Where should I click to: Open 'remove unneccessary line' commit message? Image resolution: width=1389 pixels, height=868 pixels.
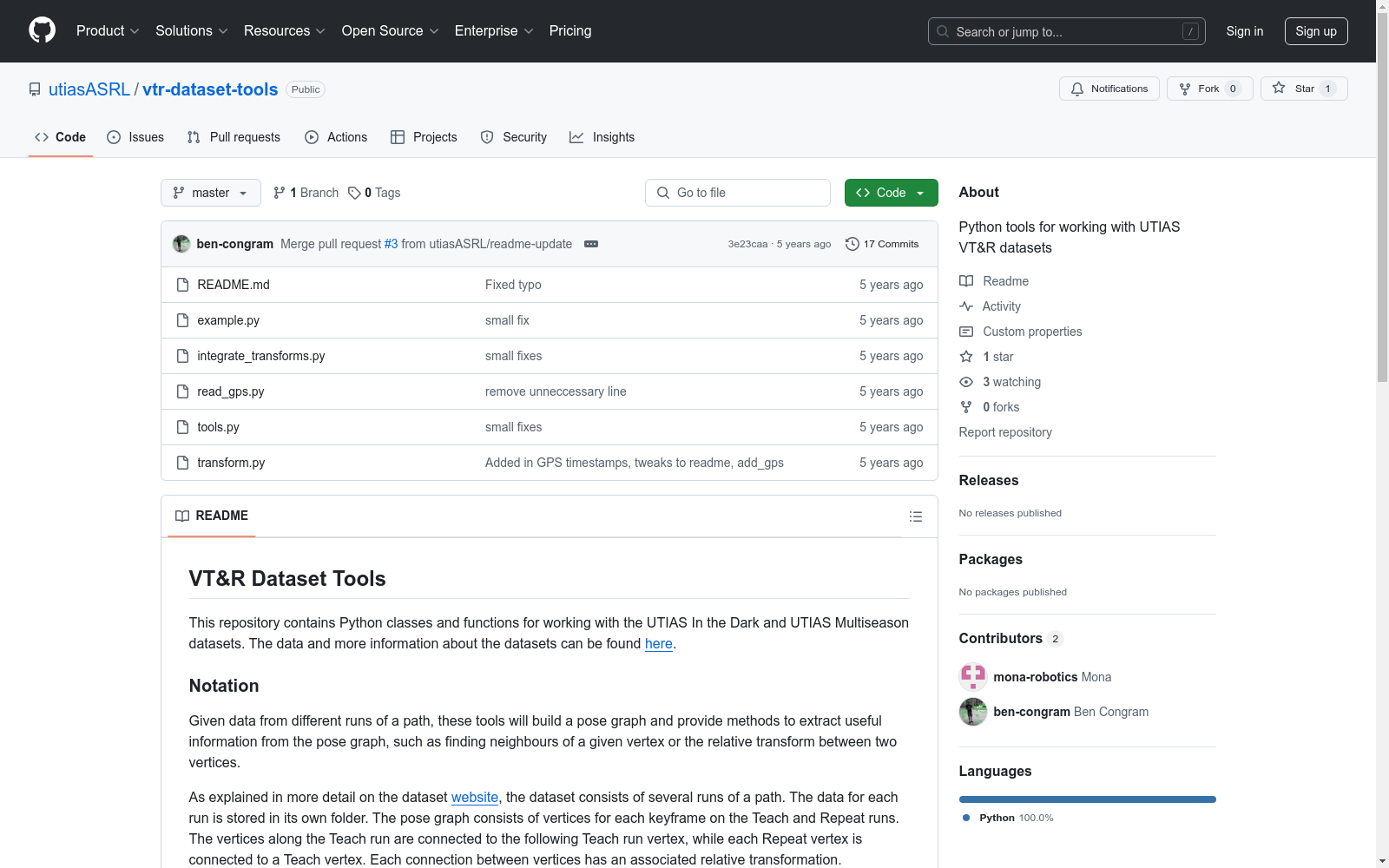coord(556,391)
